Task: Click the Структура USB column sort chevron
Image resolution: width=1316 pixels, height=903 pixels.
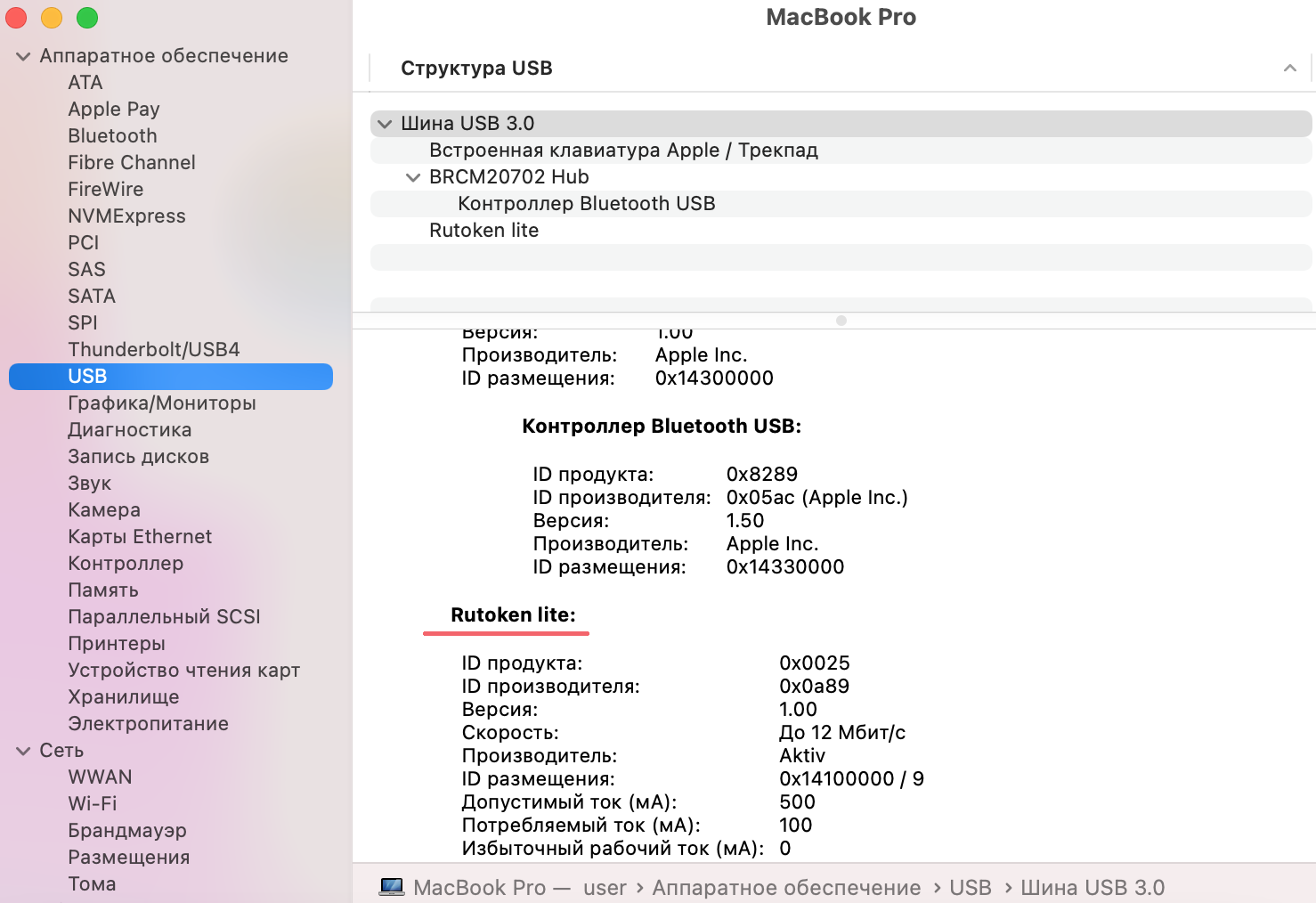Action: 1289,69
